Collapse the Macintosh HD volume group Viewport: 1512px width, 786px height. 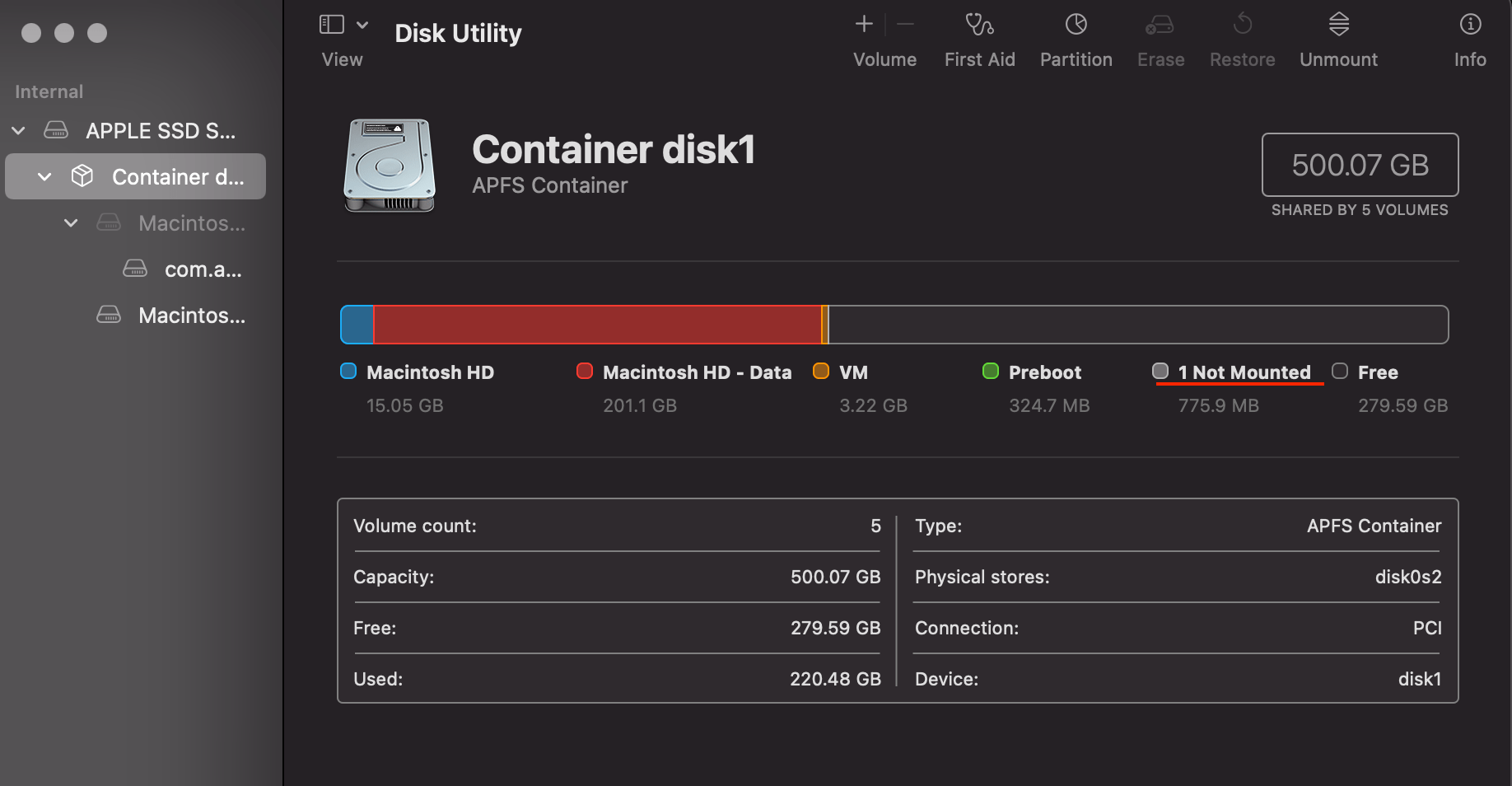(x=70, y=222)
